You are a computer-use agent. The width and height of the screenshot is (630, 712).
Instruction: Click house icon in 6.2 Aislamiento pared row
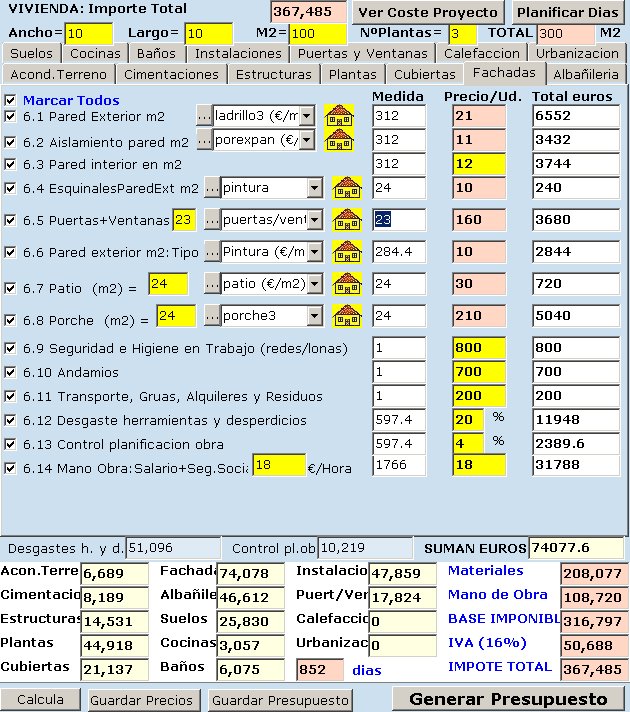pyautogui.click(x=339, y=140)
